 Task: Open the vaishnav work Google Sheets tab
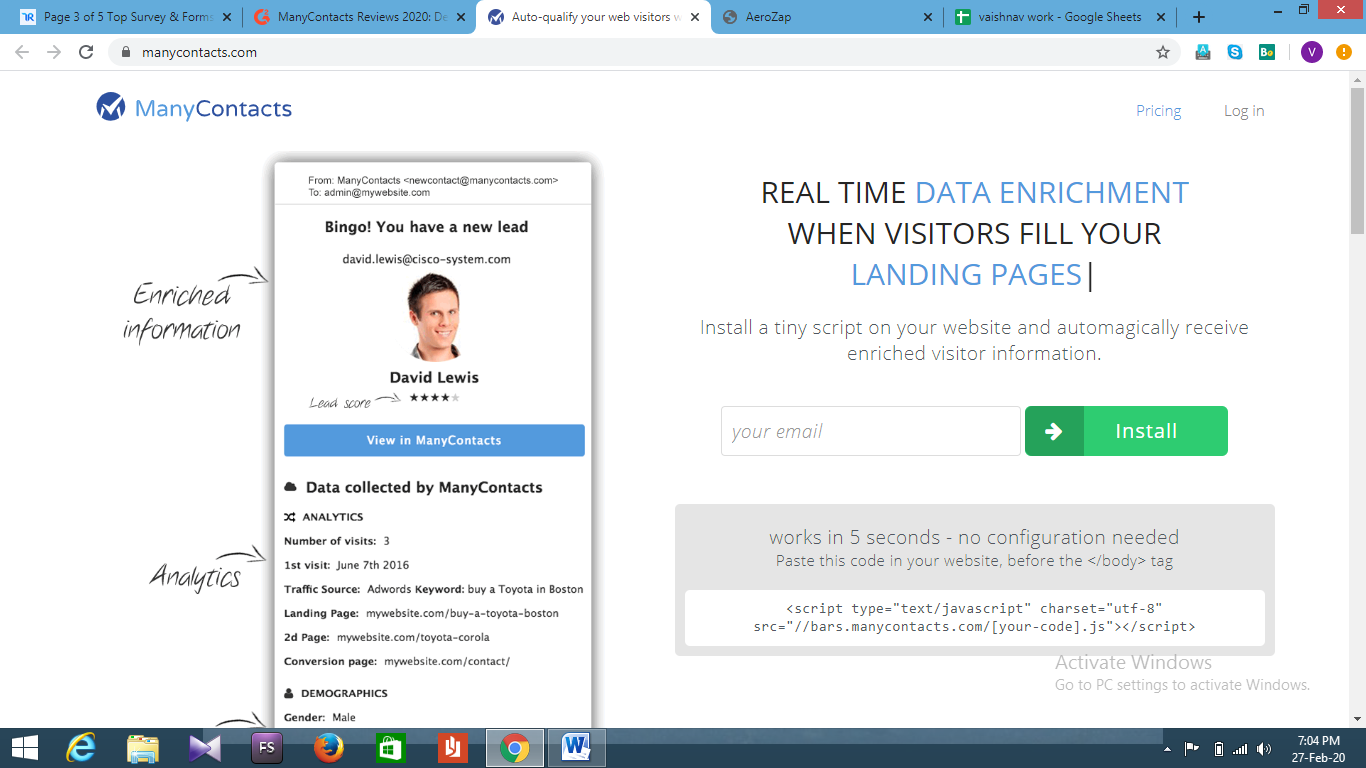coord(1061,17)
